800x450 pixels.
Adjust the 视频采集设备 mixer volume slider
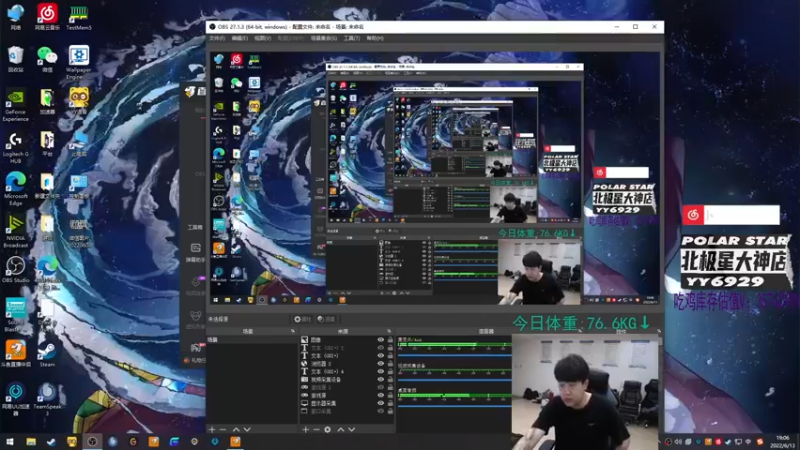(x=454, y=381)
